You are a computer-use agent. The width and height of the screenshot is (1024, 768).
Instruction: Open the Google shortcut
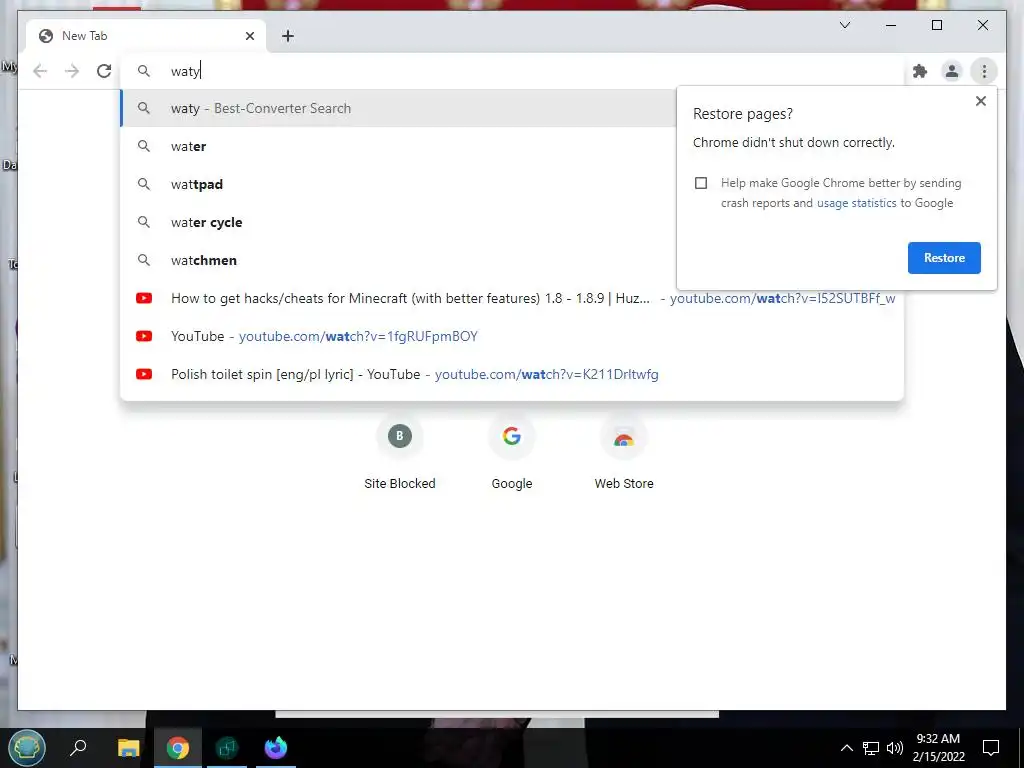pyautogui.click(x=512, y=454)
